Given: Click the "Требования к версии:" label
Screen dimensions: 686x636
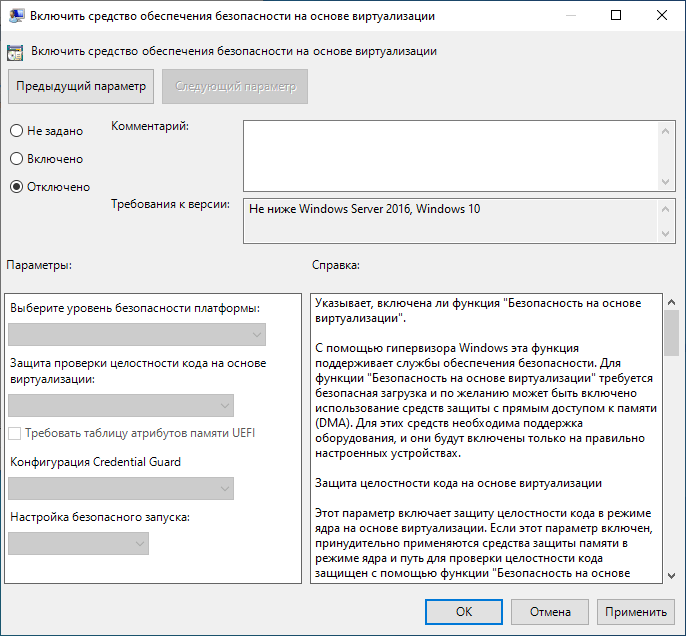Looking at the screenshot, I should pyautogui.click(x=170, y=204).
